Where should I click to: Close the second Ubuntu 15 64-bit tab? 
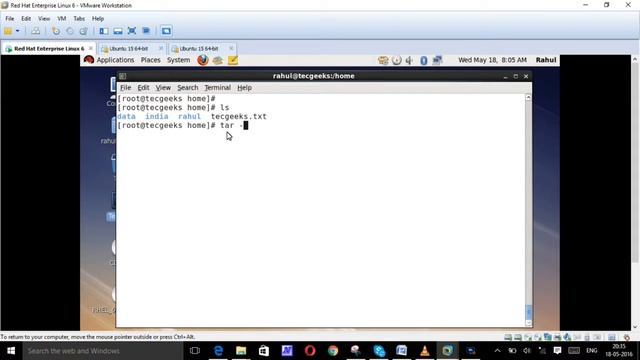(x=231, y=49)
